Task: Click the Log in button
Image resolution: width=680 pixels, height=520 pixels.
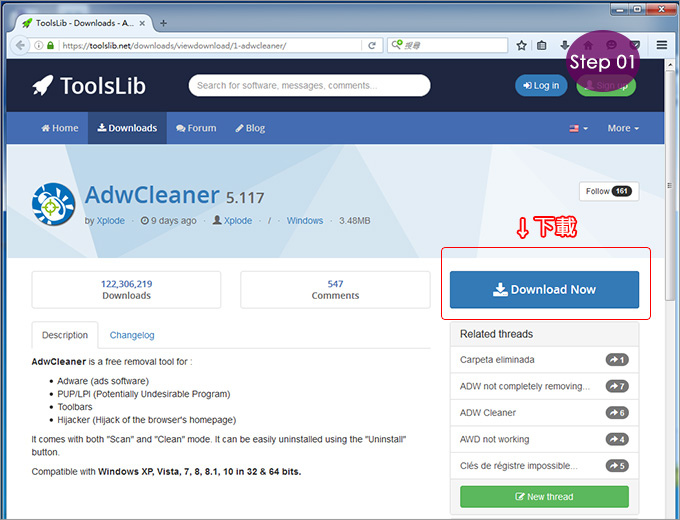Action: point(541,85)
